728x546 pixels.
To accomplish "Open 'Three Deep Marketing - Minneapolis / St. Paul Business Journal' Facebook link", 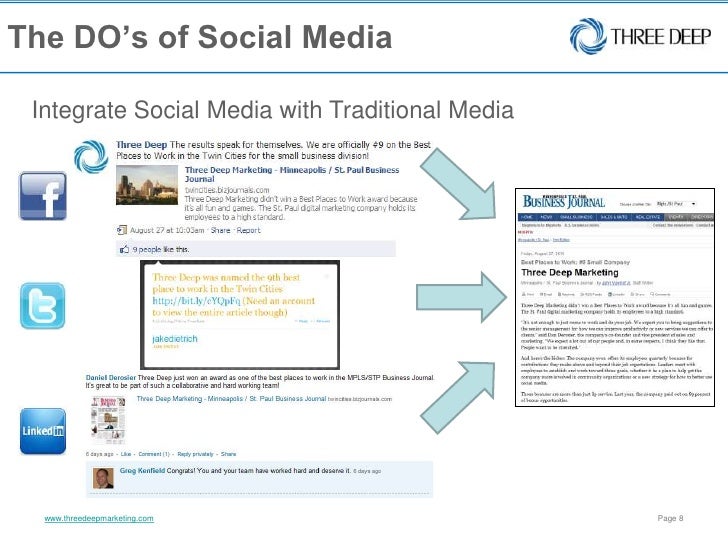I will (x=292, y=175).
